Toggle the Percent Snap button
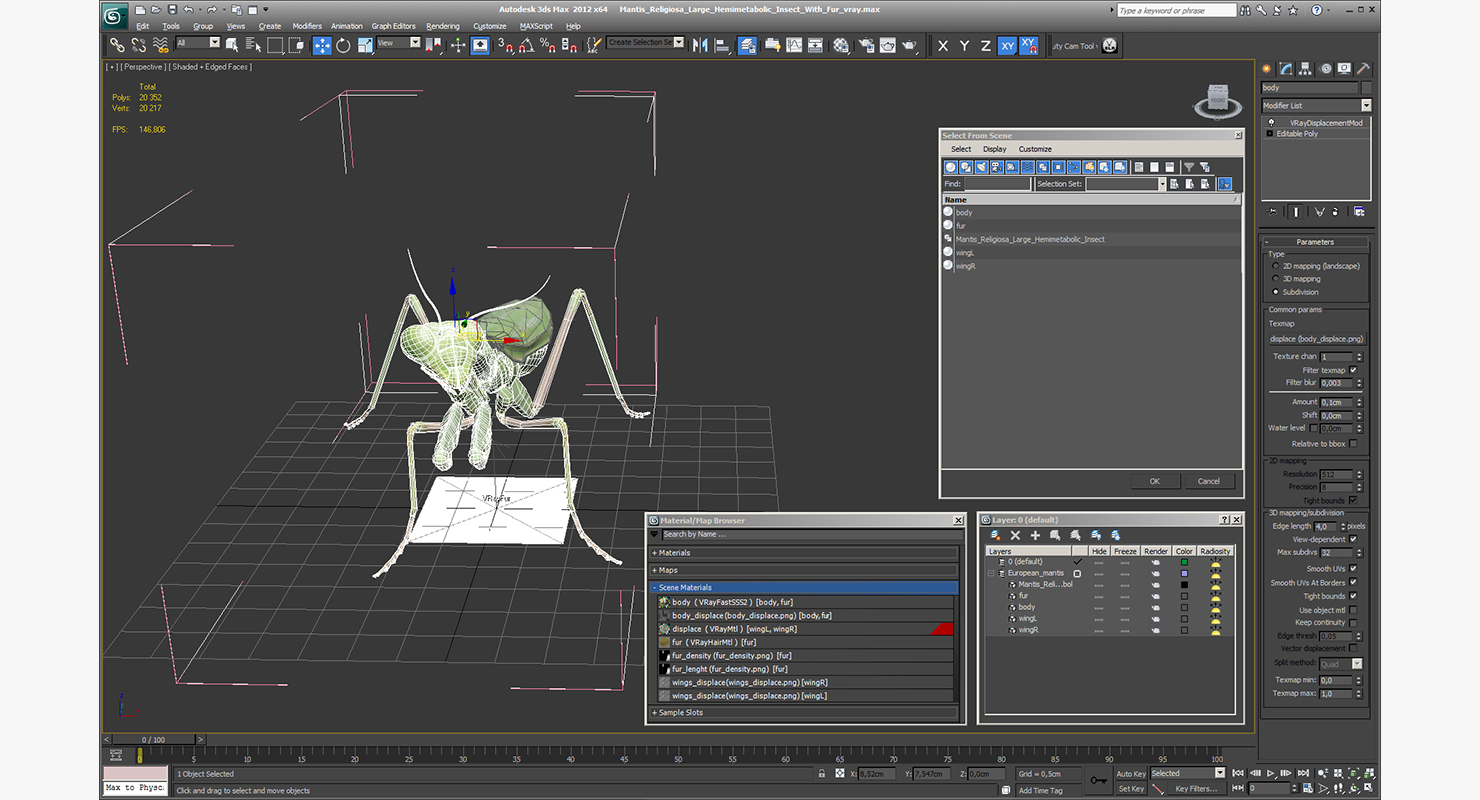 click(x=548, y=45)
